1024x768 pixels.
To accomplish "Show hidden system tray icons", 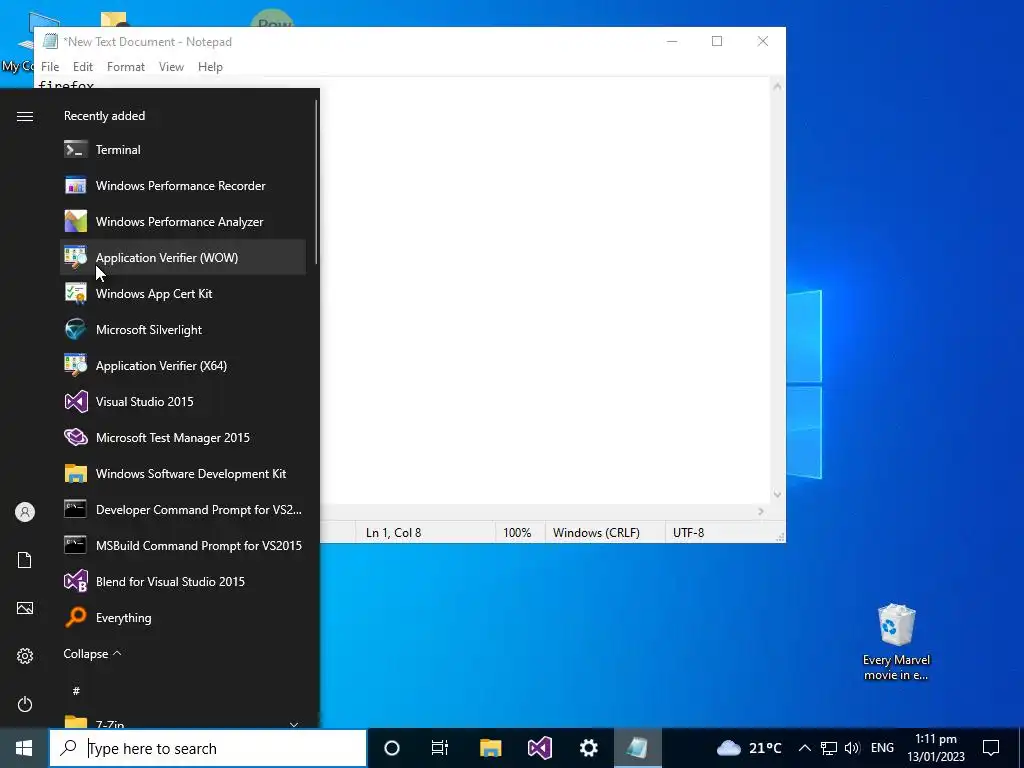I will 805,748.
